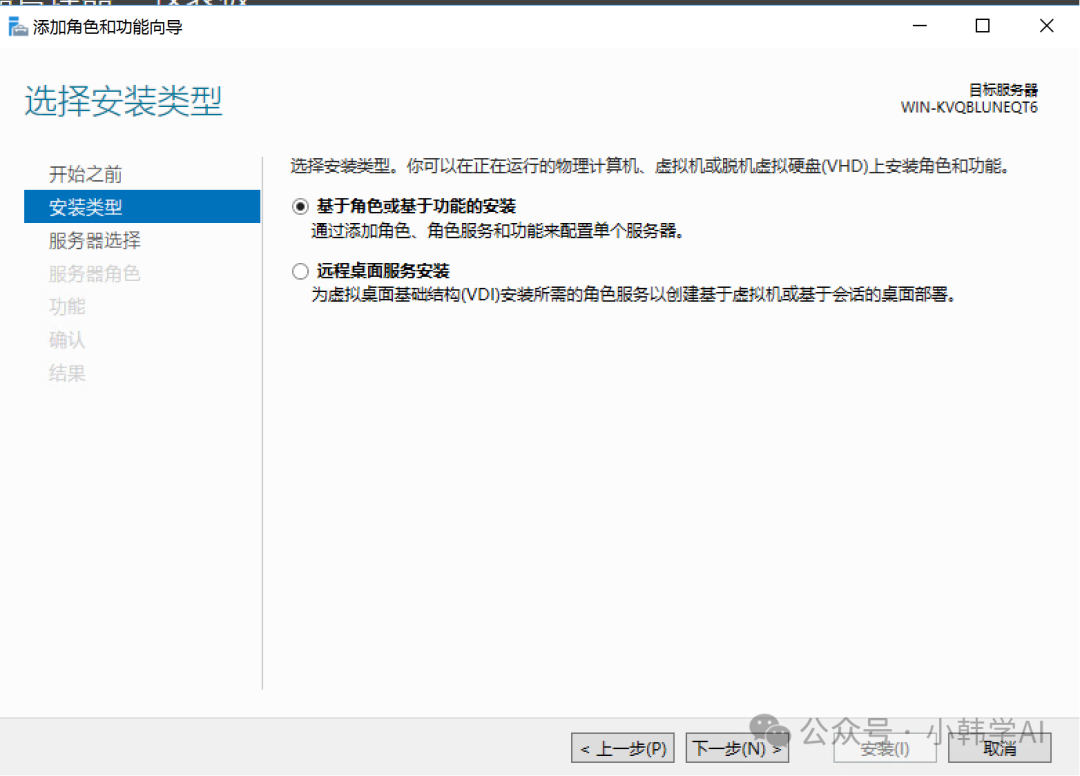The width and height of the screenshot is (1080, 776).
Task: Select the 确认 step in the sidebar
Action: pyautogui.click(x=68, y=340)
